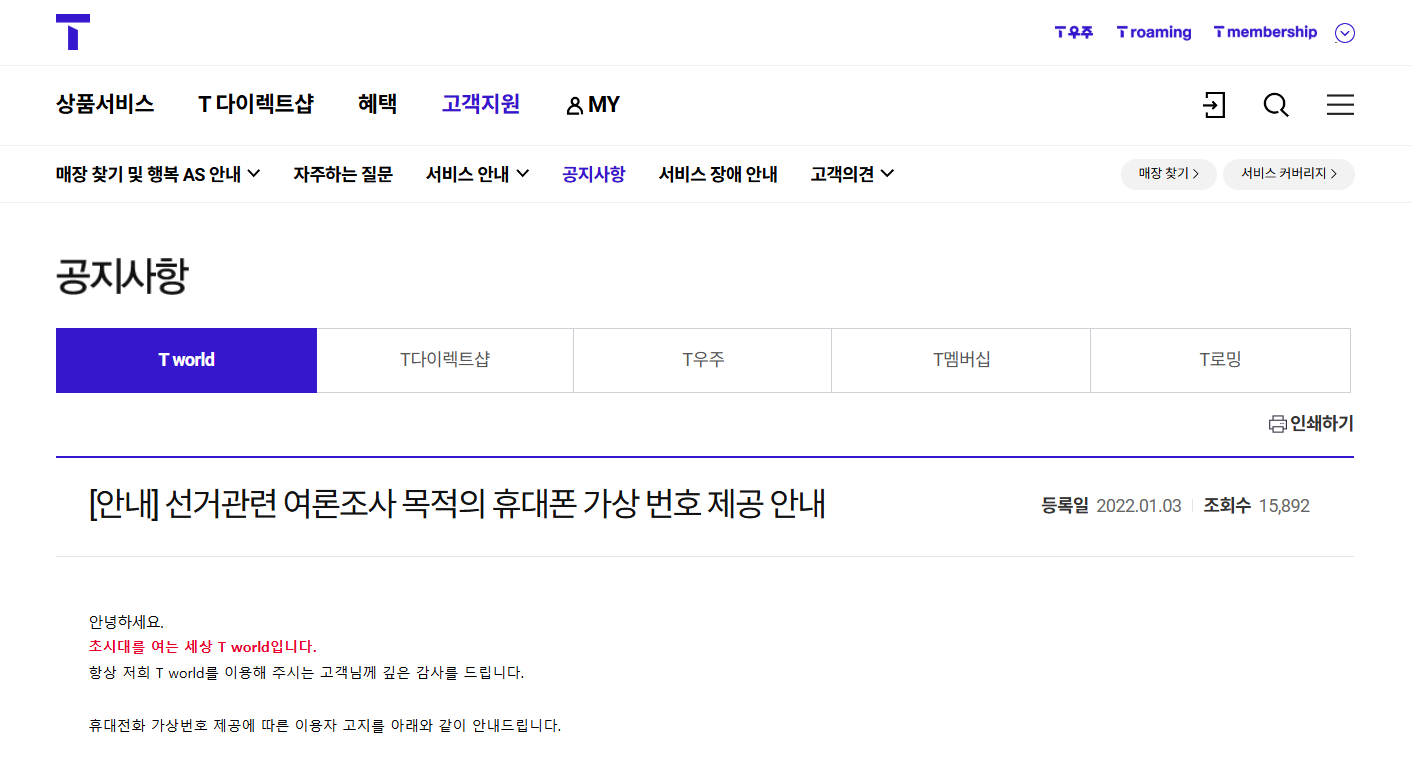Image resolution: width=1412 pixels, height=770 pixels.
Task: Expand the 고객의견 dropdown
Action: tap(851, 173)
